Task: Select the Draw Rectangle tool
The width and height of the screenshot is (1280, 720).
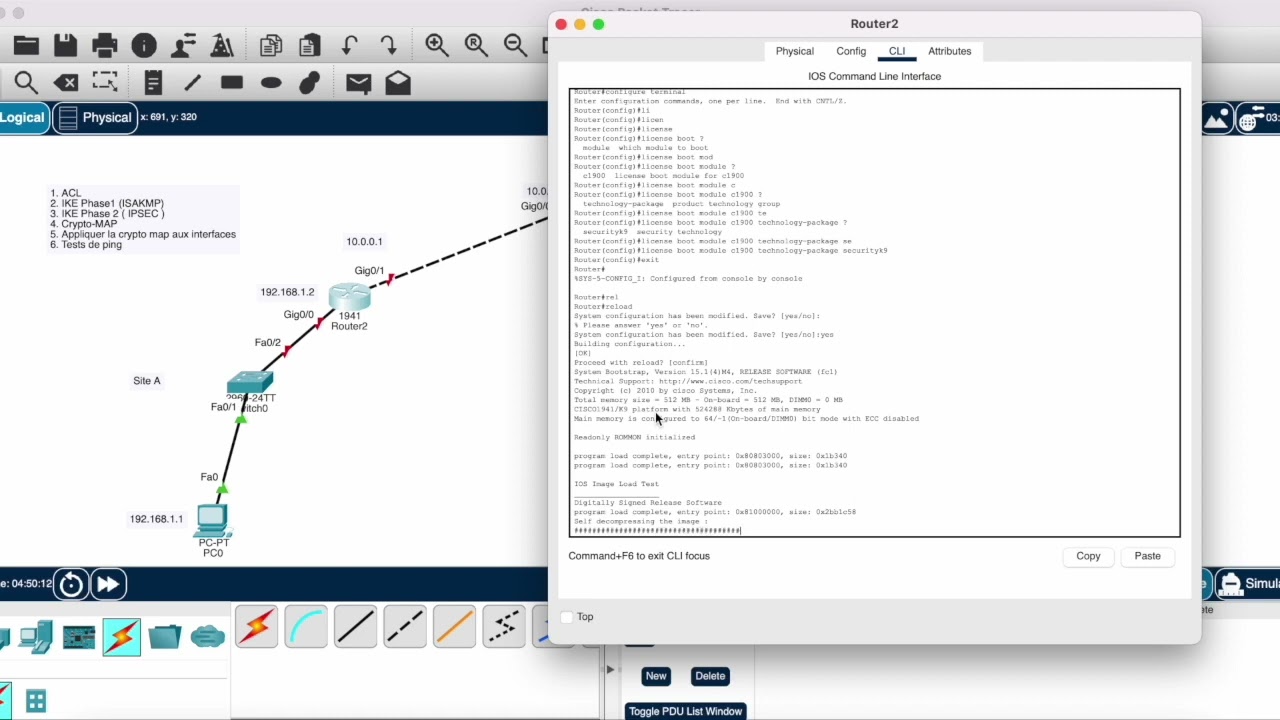Action: pos(232,83)
